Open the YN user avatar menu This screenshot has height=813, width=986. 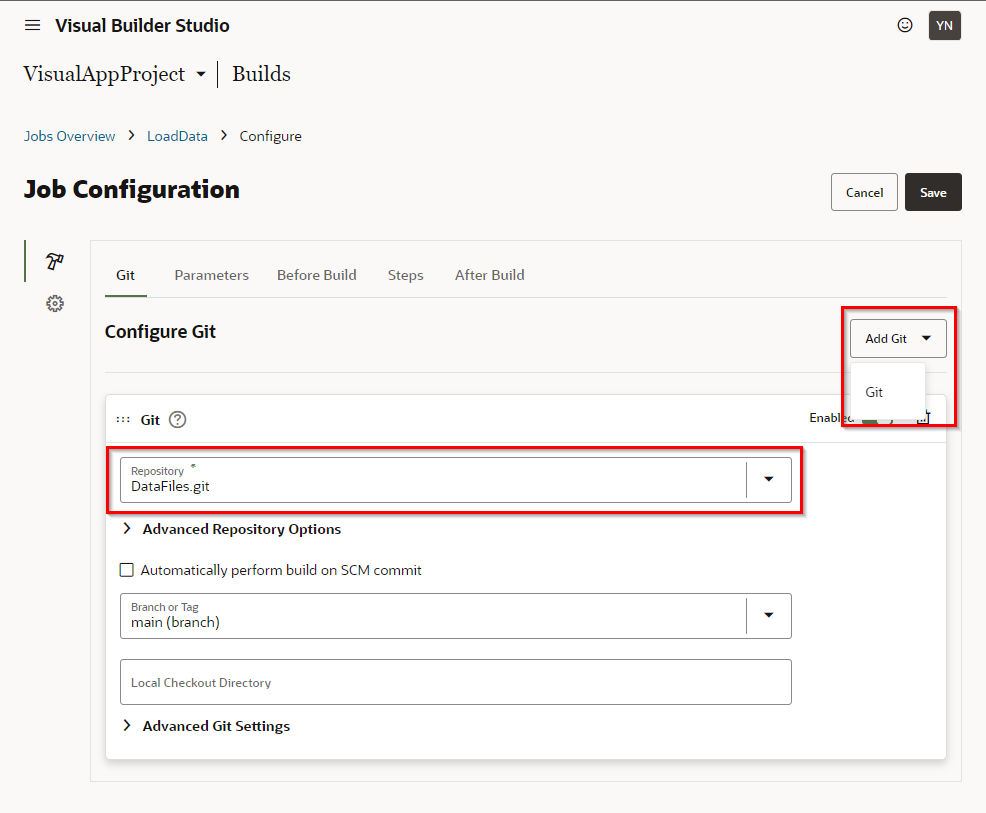pos(944,26)
